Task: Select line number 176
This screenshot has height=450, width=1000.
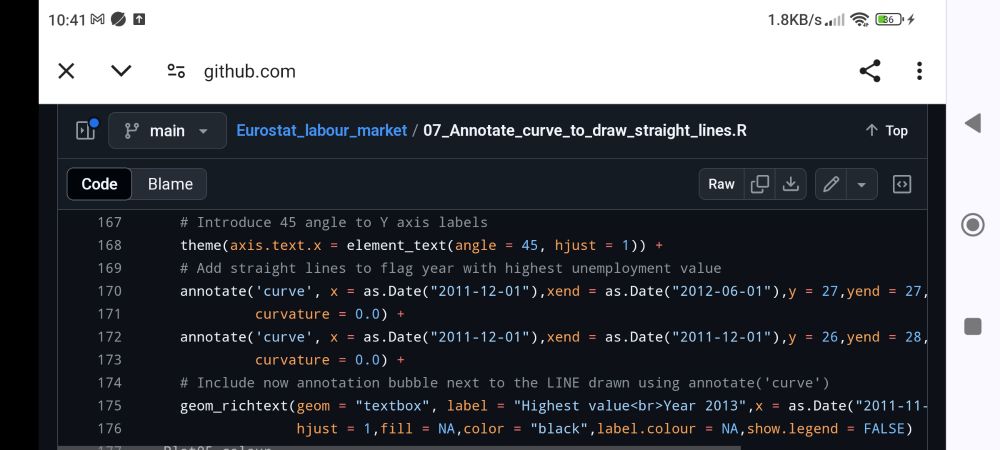Action: pyautogui.click(x=109, y=429)
